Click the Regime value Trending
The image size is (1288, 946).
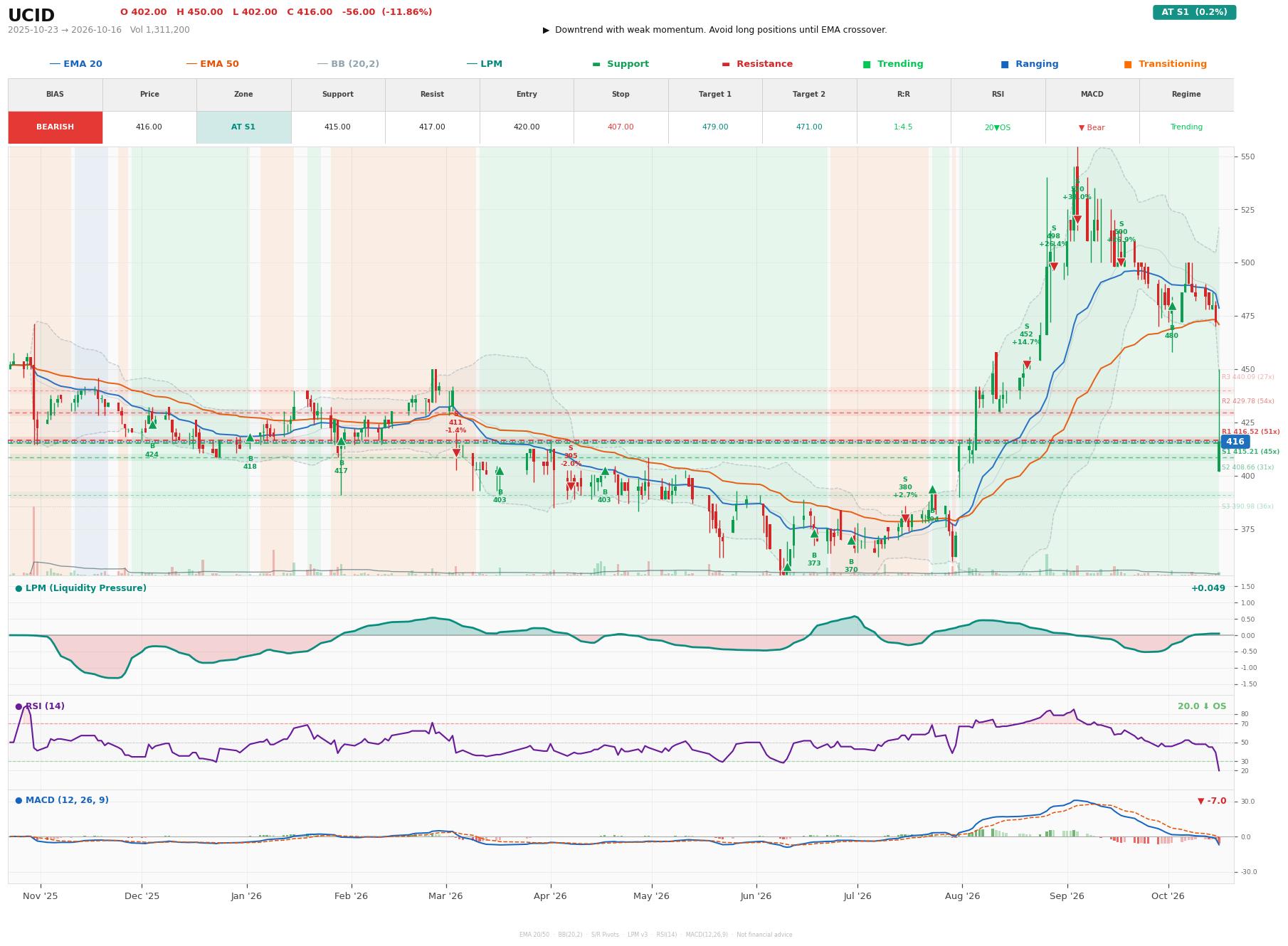1186,127
